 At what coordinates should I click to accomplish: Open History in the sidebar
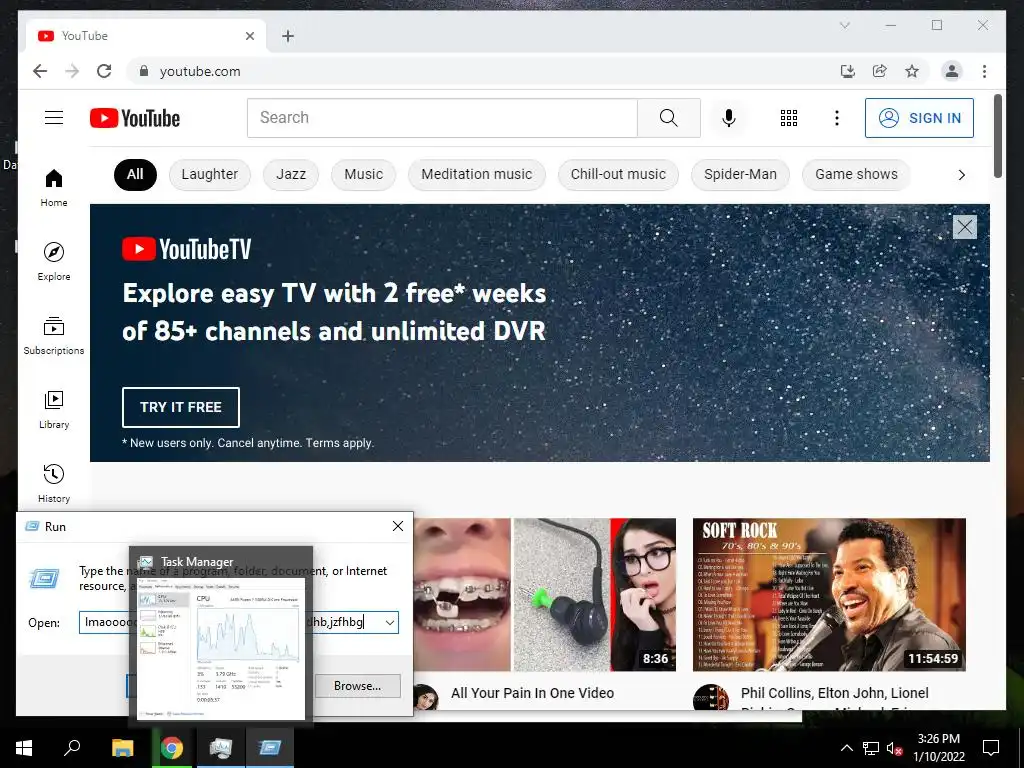click(54, 483)
